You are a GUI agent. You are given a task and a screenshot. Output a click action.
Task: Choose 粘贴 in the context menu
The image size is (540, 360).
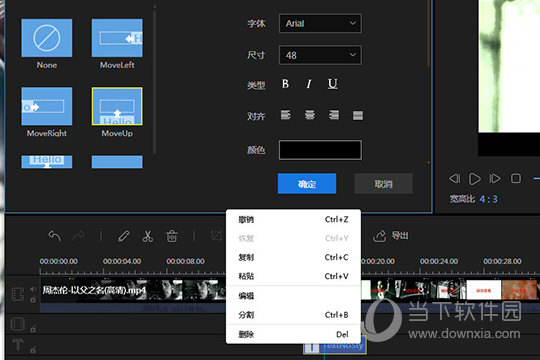click(293, 276)
